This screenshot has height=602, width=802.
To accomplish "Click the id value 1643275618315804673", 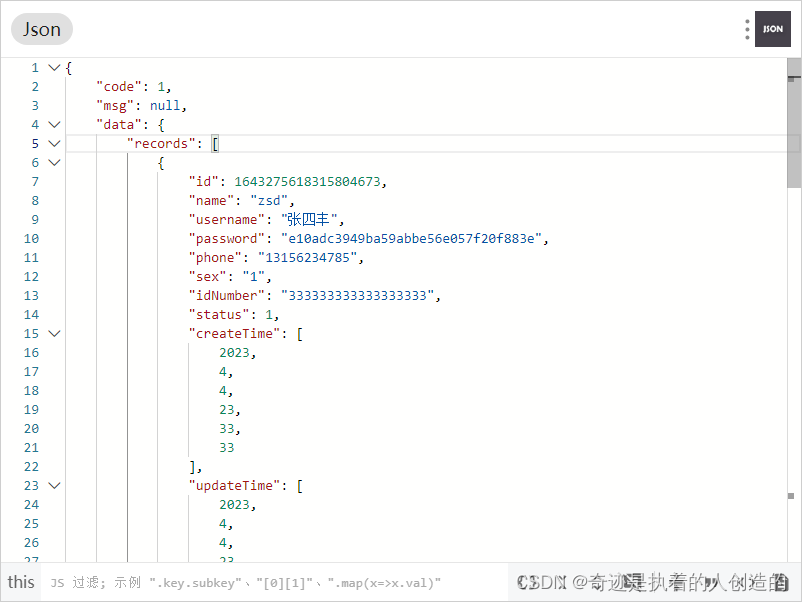I will tap(307, 182).
